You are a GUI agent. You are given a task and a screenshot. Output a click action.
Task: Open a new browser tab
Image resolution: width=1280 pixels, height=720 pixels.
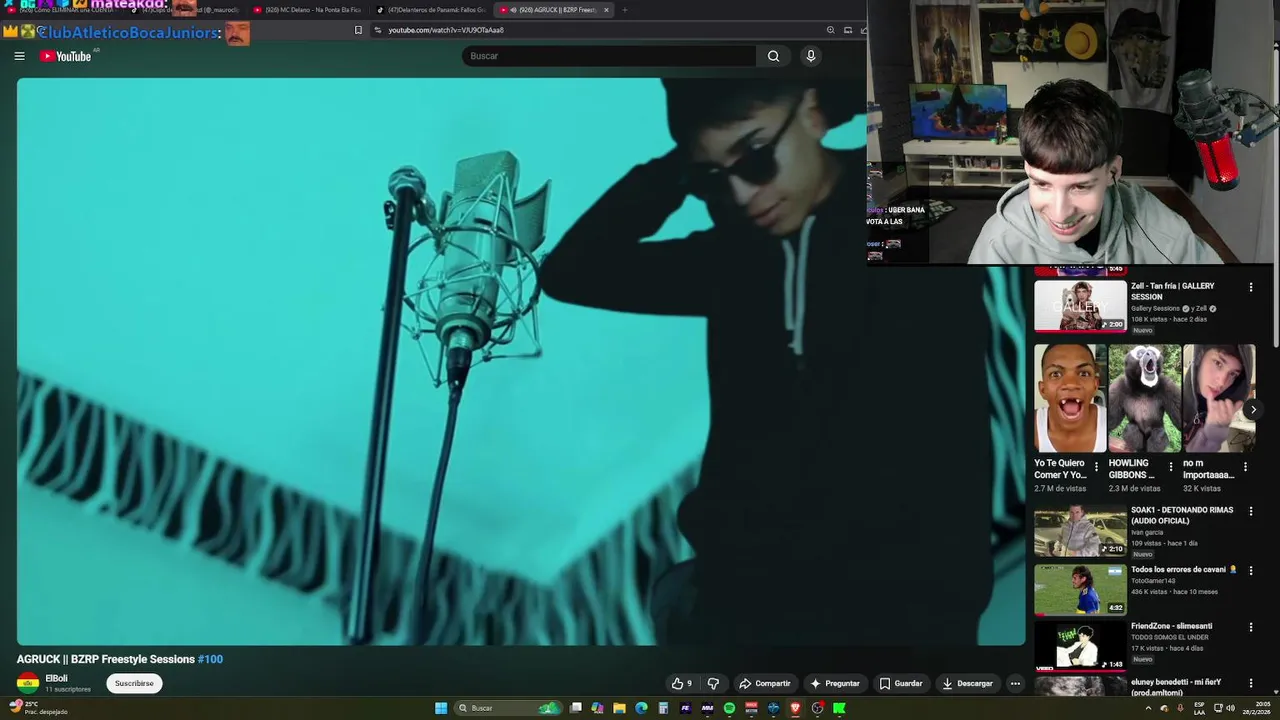click(625, 10)
